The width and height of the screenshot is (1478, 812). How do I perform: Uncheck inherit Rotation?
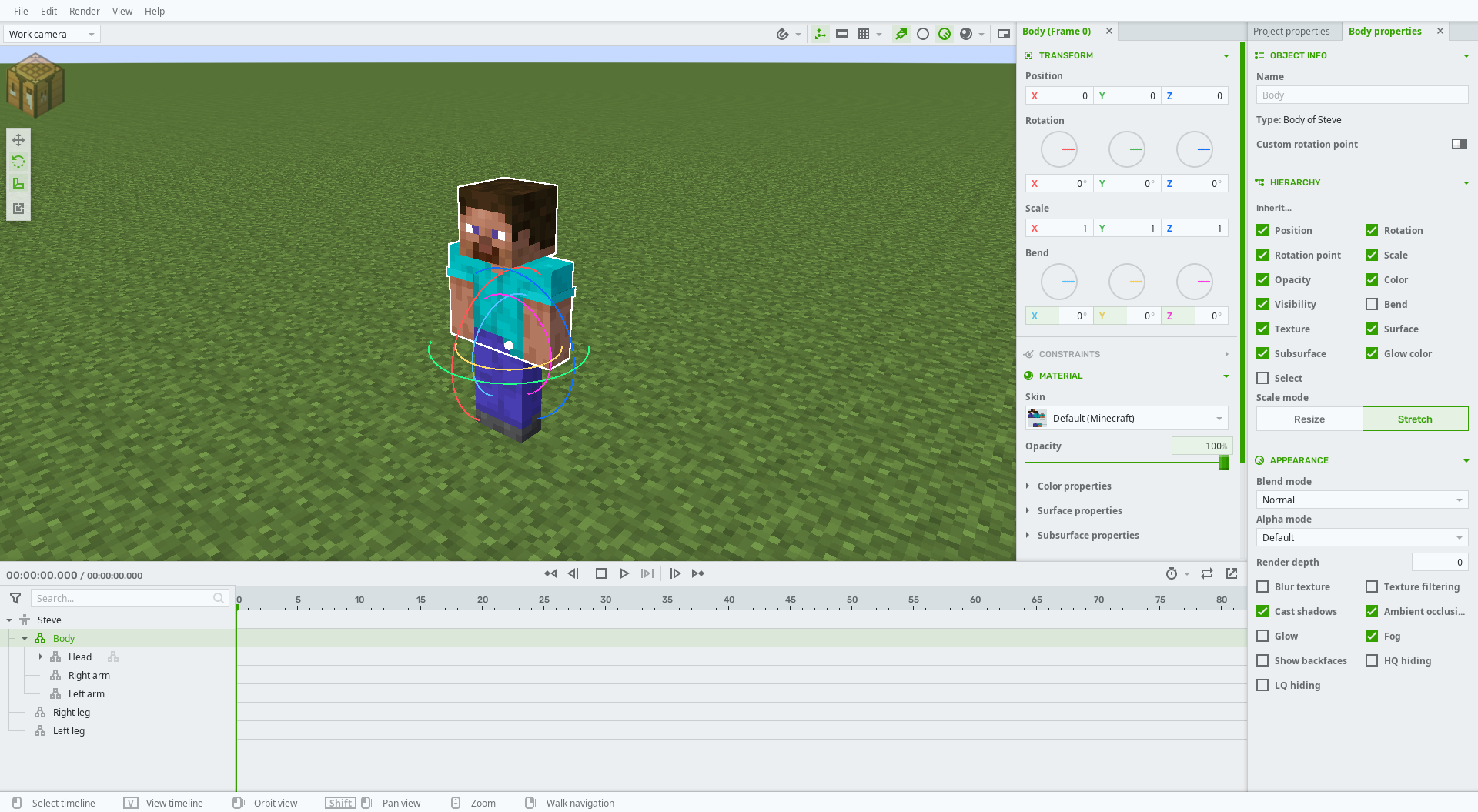(x=1372, y=230)
